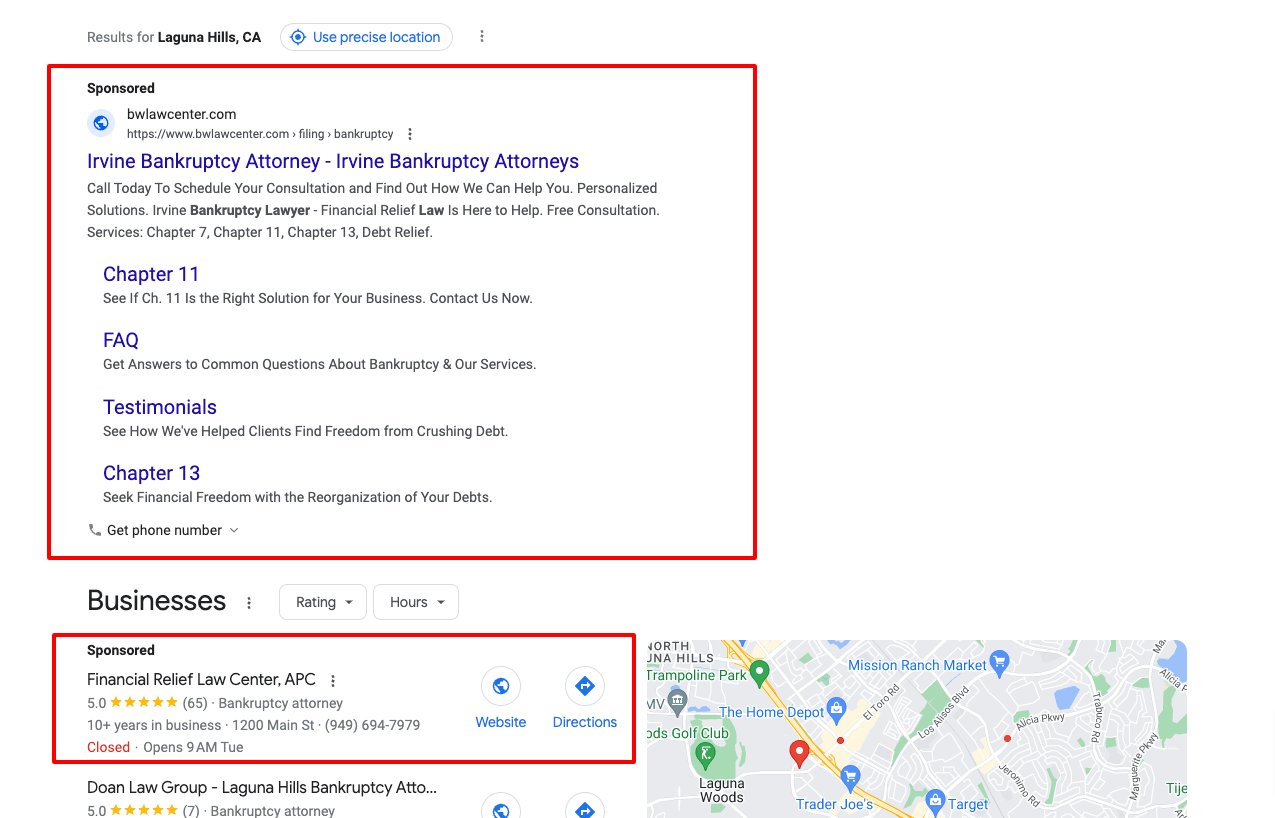
Task: Click the phone icon beside Get phone number
Action: pyautogui.click(x=95, y=530)
